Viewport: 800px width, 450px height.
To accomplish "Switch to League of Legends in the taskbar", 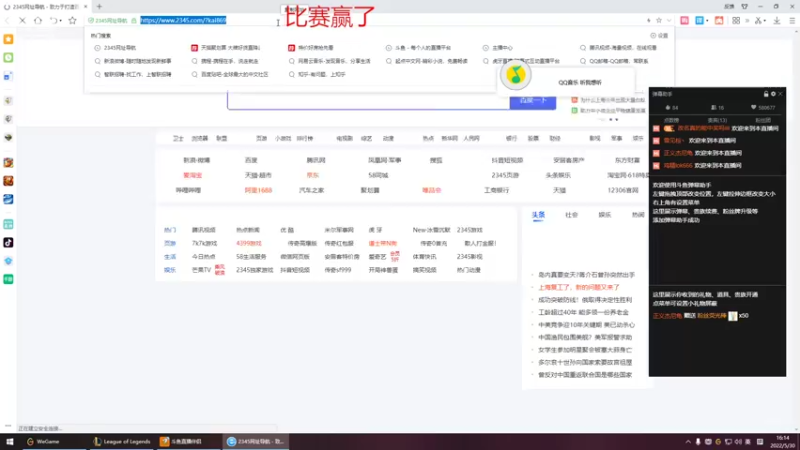I will coord(122,442).
